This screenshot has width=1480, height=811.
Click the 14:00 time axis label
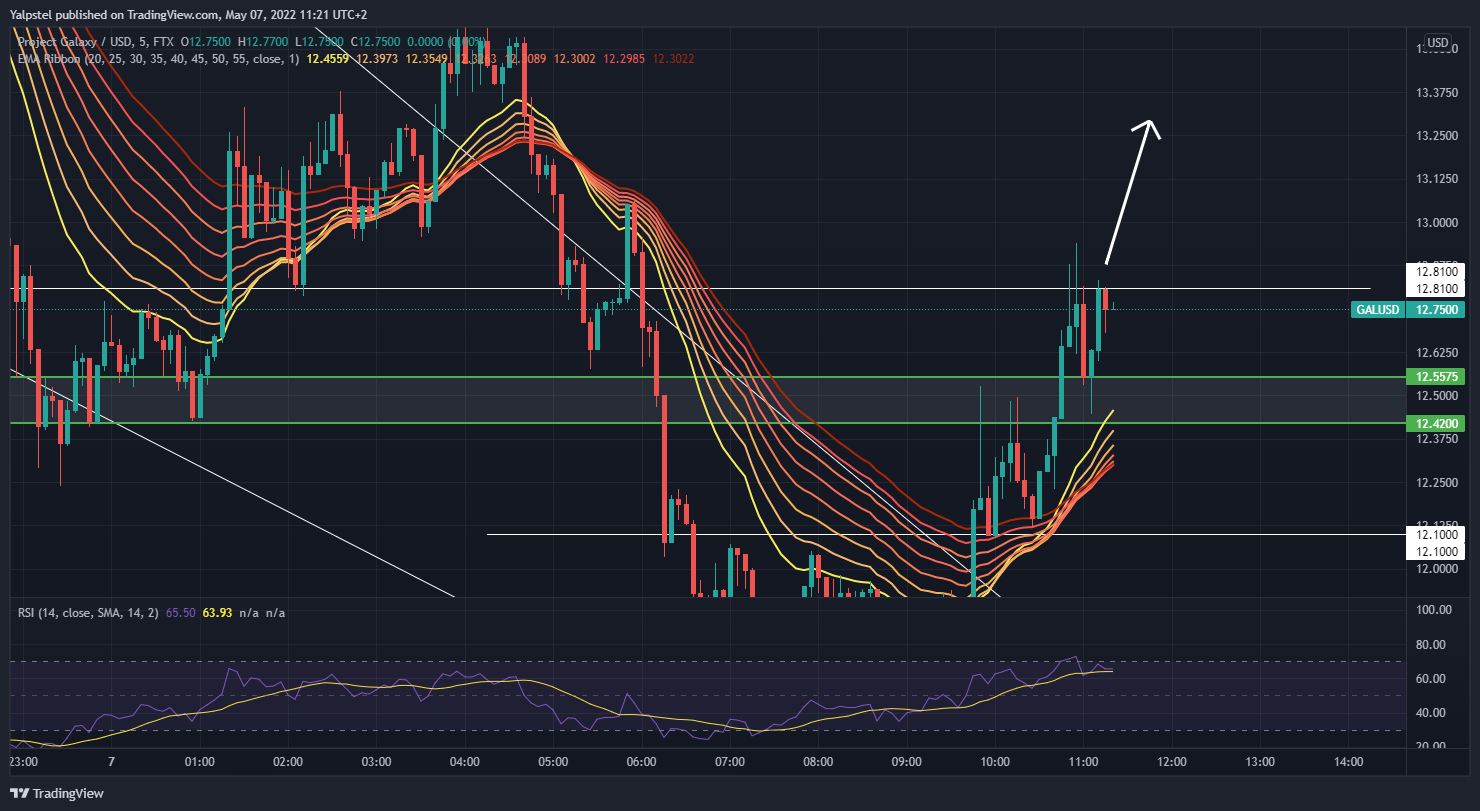[x=1348, y=762]
